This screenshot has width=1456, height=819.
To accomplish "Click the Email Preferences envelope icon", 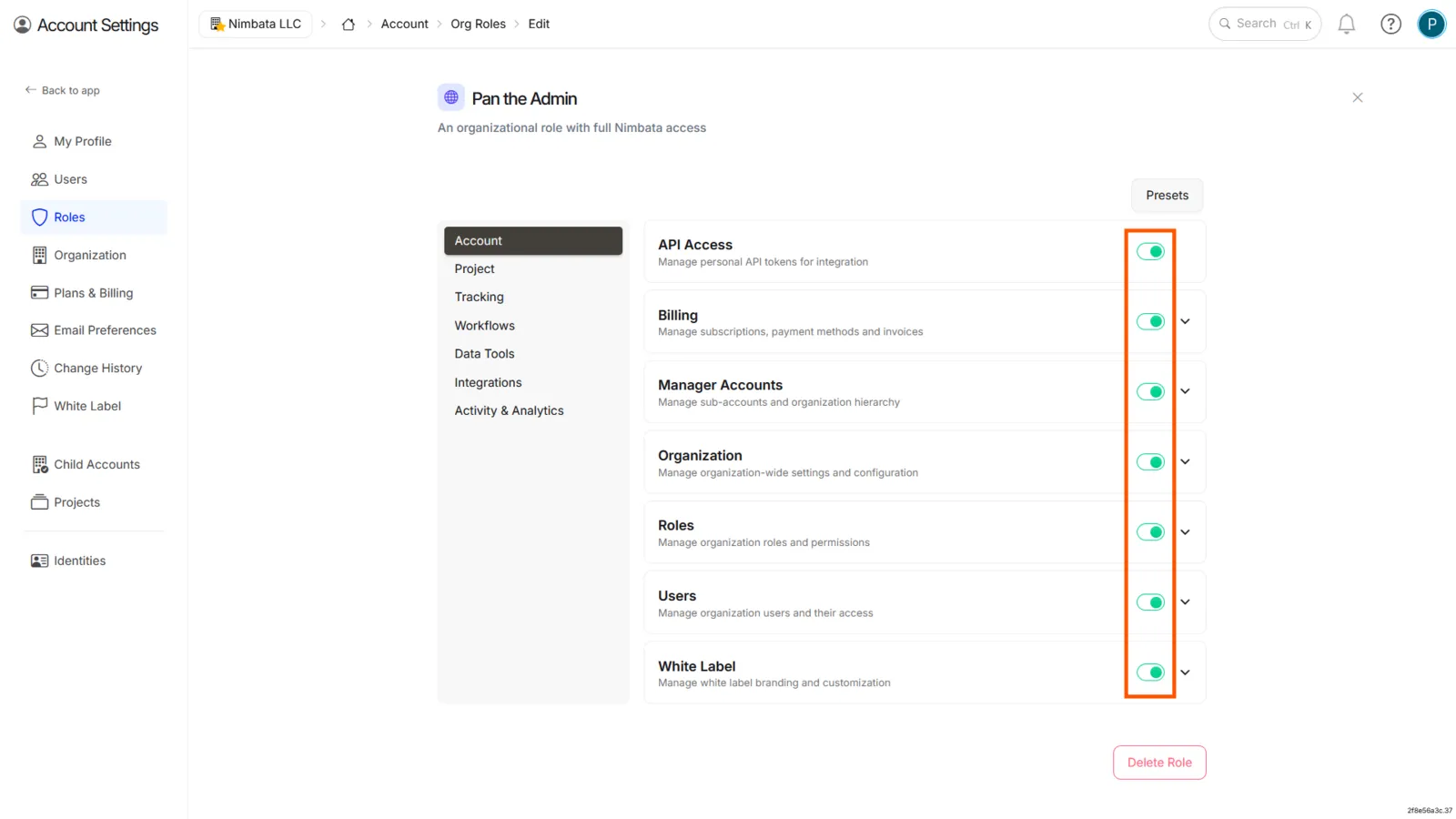I will pos(39,330).
